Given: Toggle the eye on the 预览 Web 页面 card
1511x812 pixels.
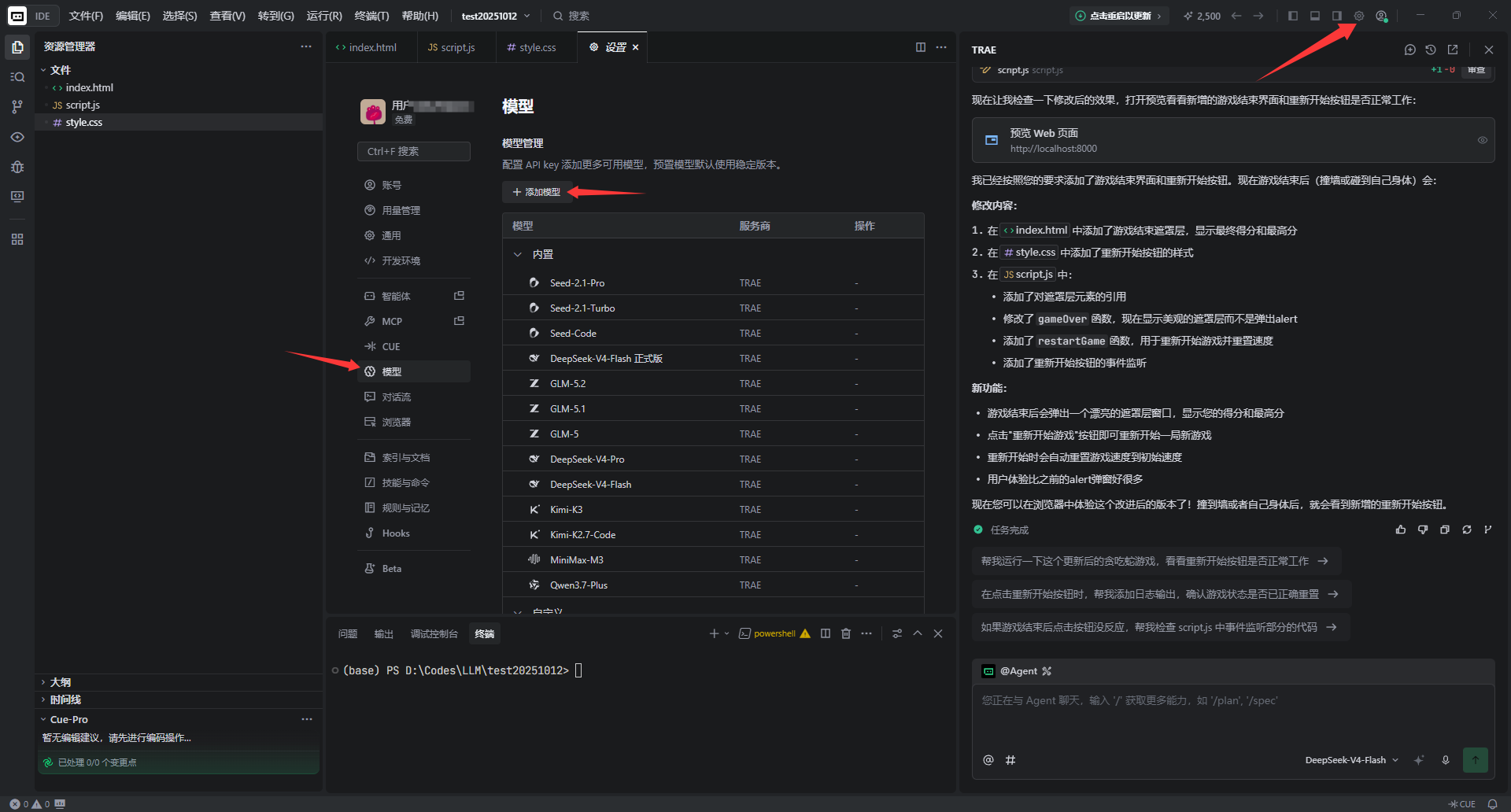Looking at the screenshot, I should point(1482,140).
